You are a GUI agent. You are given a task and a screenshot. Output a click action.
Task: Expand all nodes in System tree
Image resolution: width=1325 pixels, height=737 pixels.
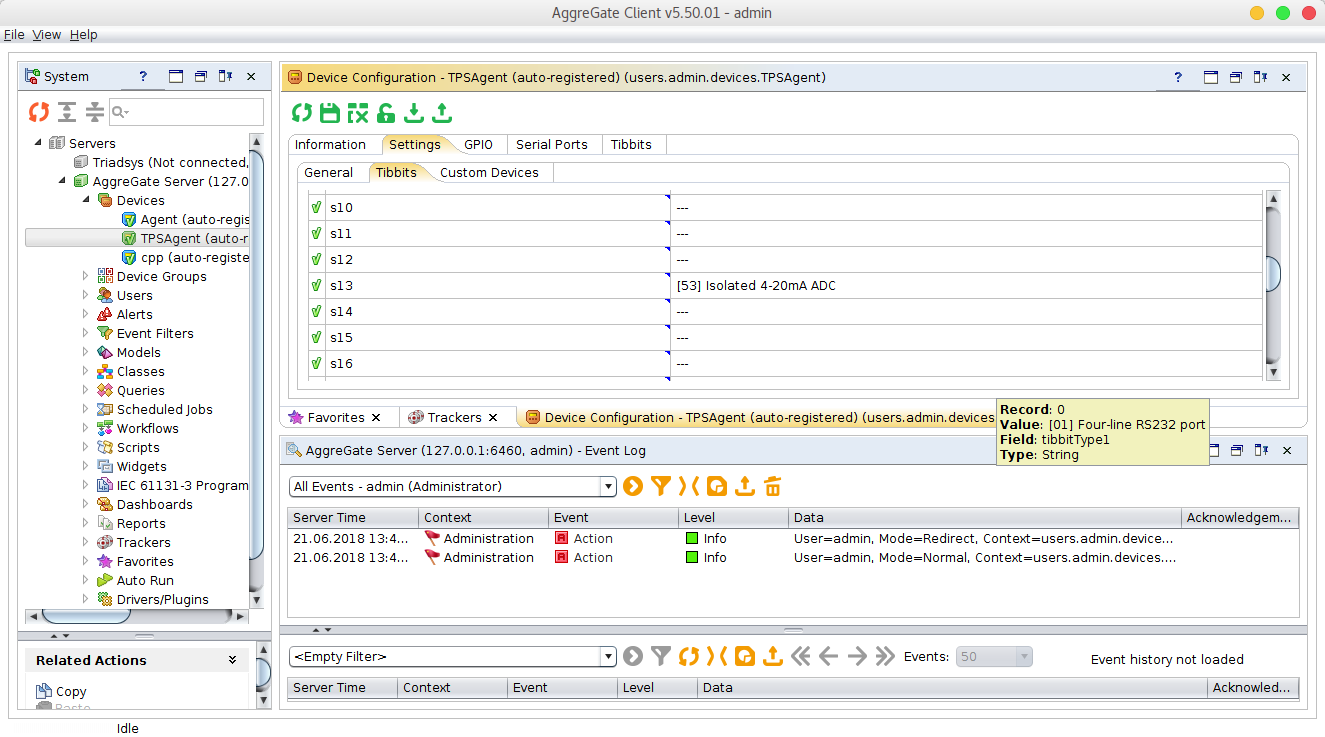click(x=67, y=111)
